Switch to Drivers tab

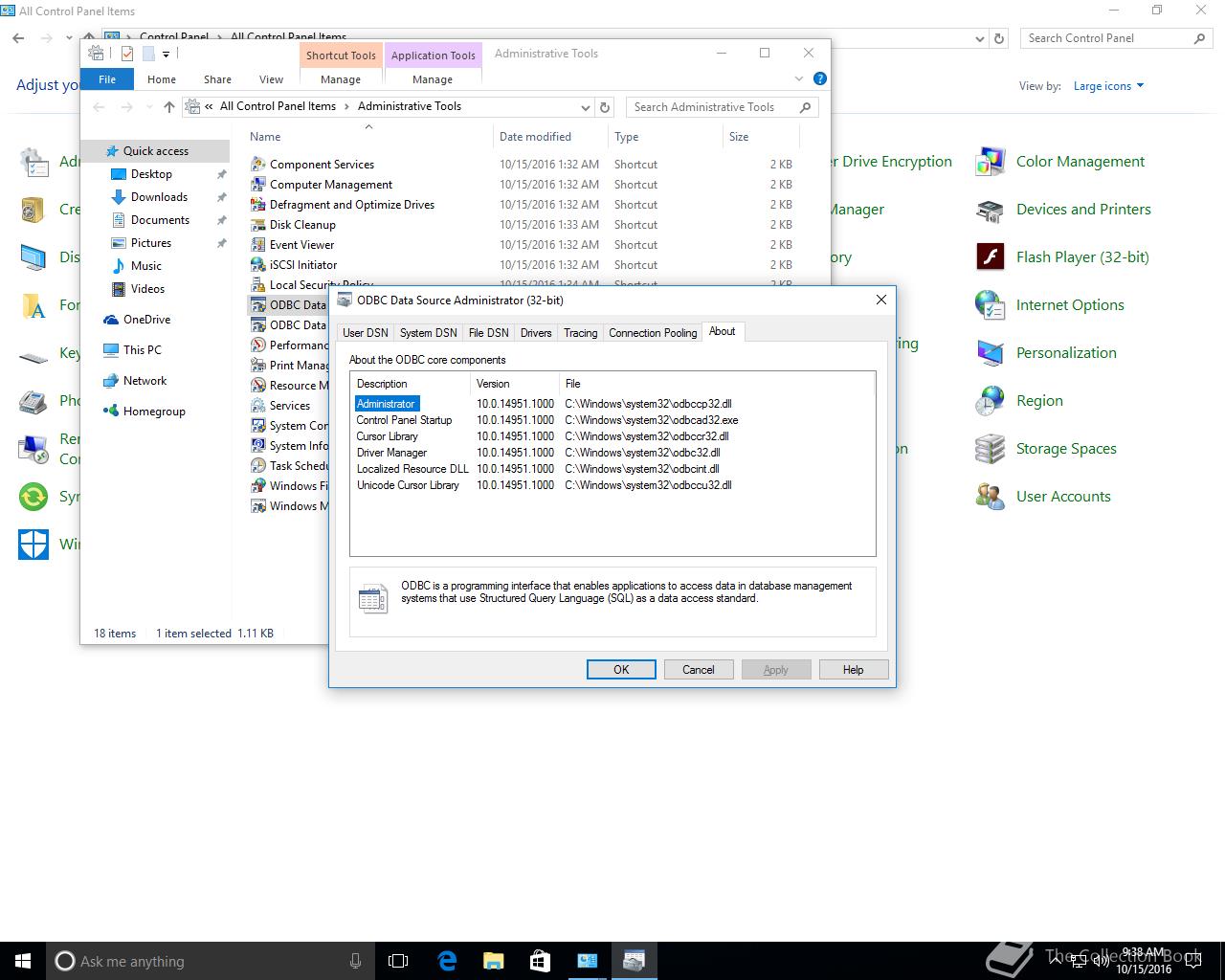pyautogui.click(x=536, y=333)
